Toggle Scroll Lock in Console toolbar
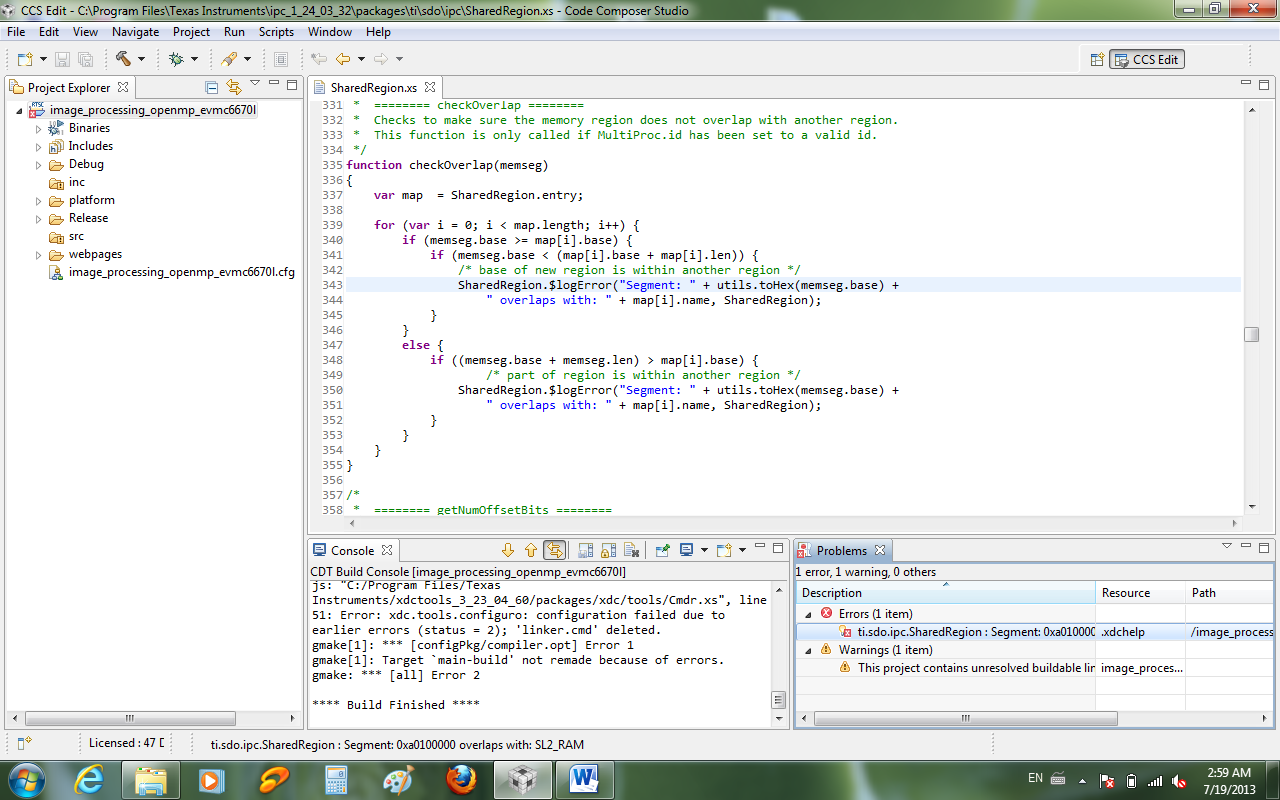This screenshot has height=800, width=1280. [x=608, y=550]
